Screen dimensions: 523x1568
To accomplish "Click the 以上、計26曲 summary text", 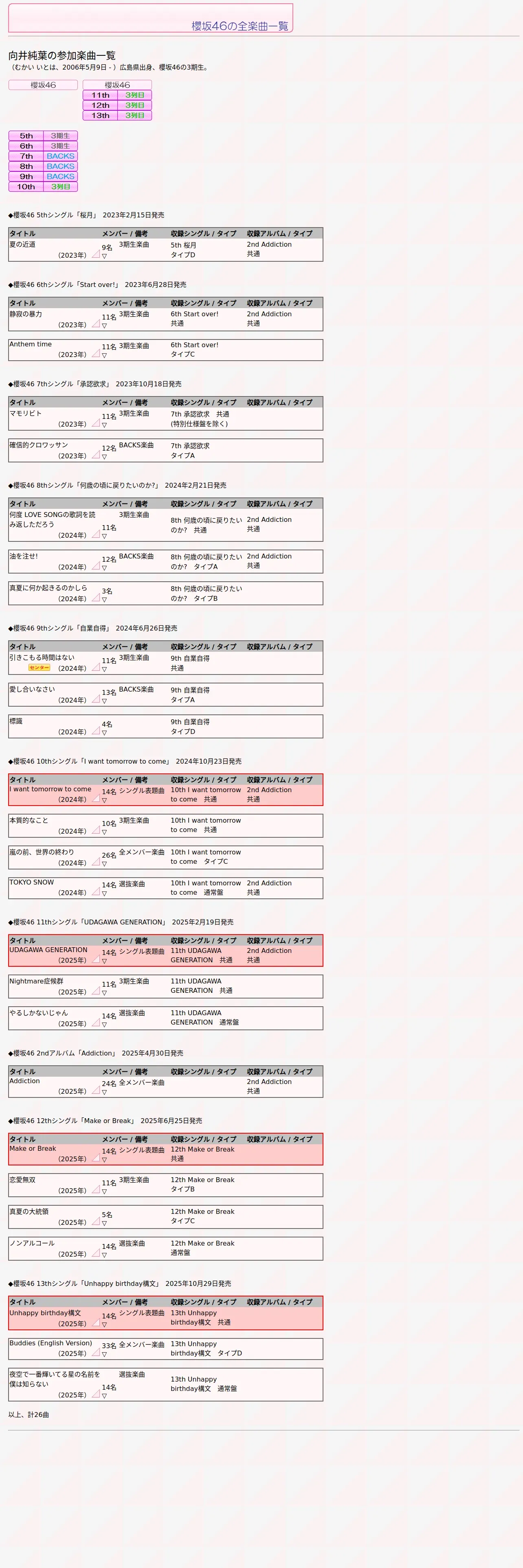I will 29,1415.
